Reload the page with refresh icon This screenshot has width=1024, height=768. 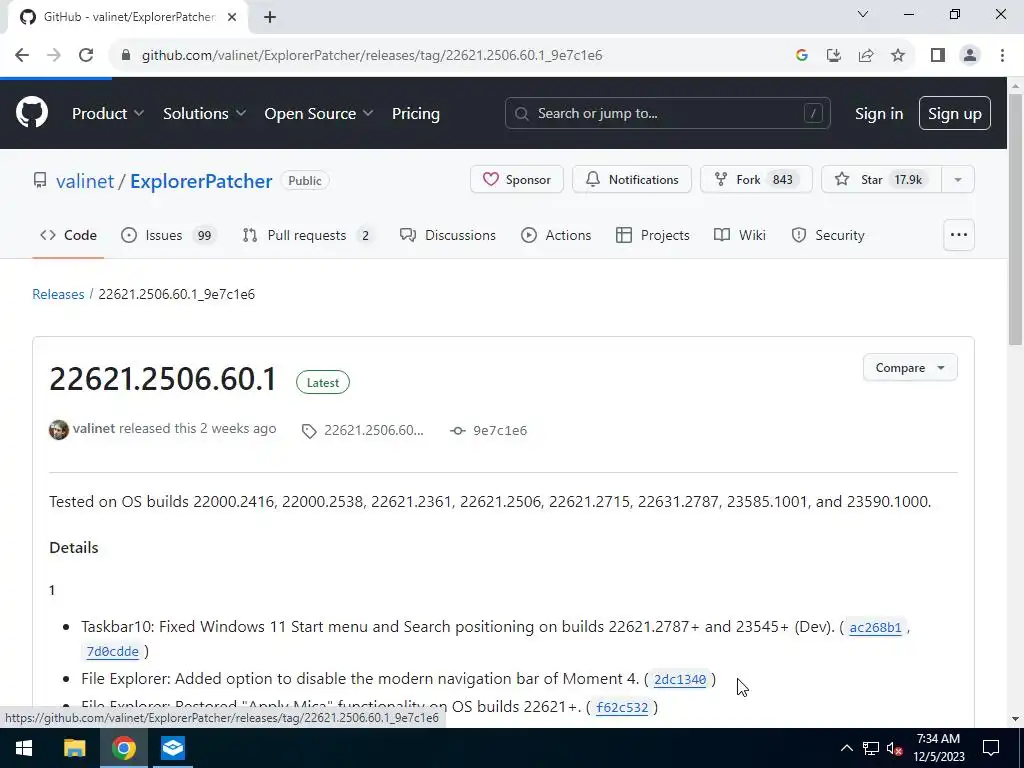tap(86, 55)
